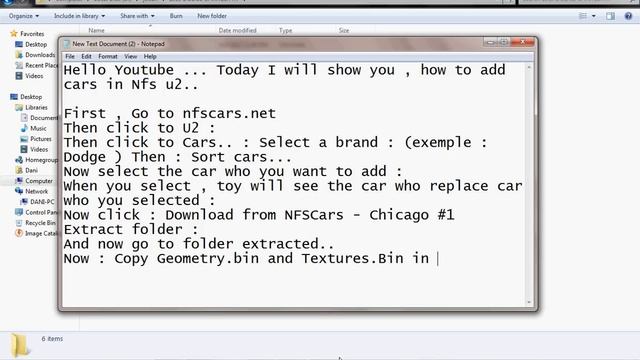The height and width of the screenshot is (360, 640).
Task: Click '6 items' status text
Action: tap(52, 339)
